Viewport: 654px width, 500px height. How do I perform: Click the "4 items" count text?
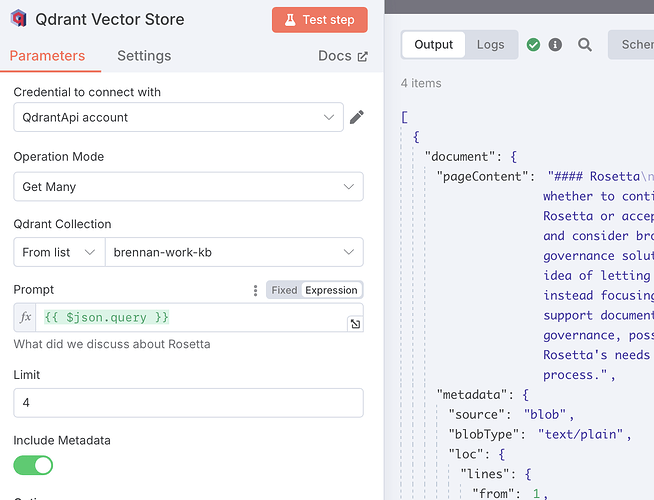tap(421, 83)
